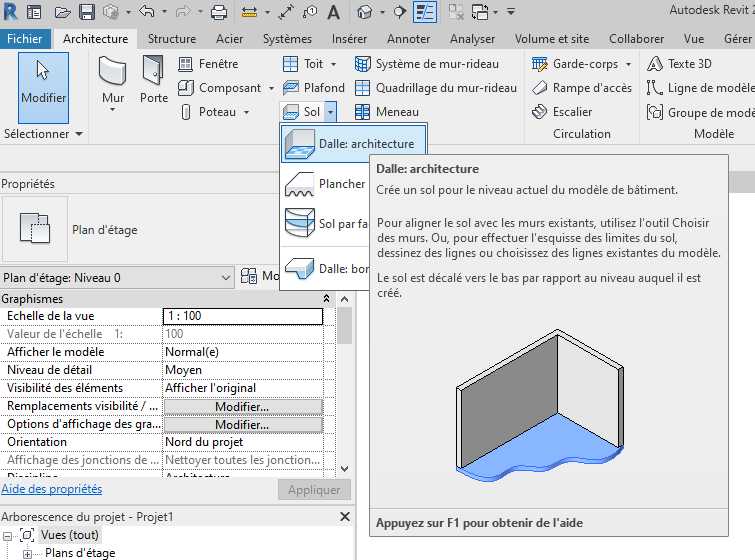
Task: Select Système de mur-rideau tool
Action: 427,64
